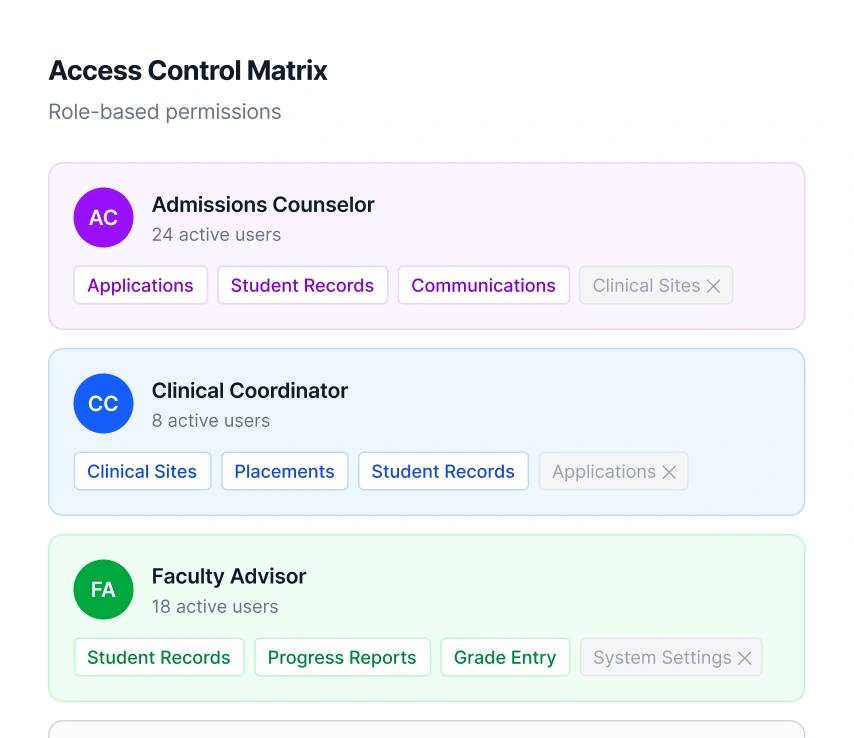
Task: Select the Applications permission under Admissions Counselor
Action: pos(140,285)
